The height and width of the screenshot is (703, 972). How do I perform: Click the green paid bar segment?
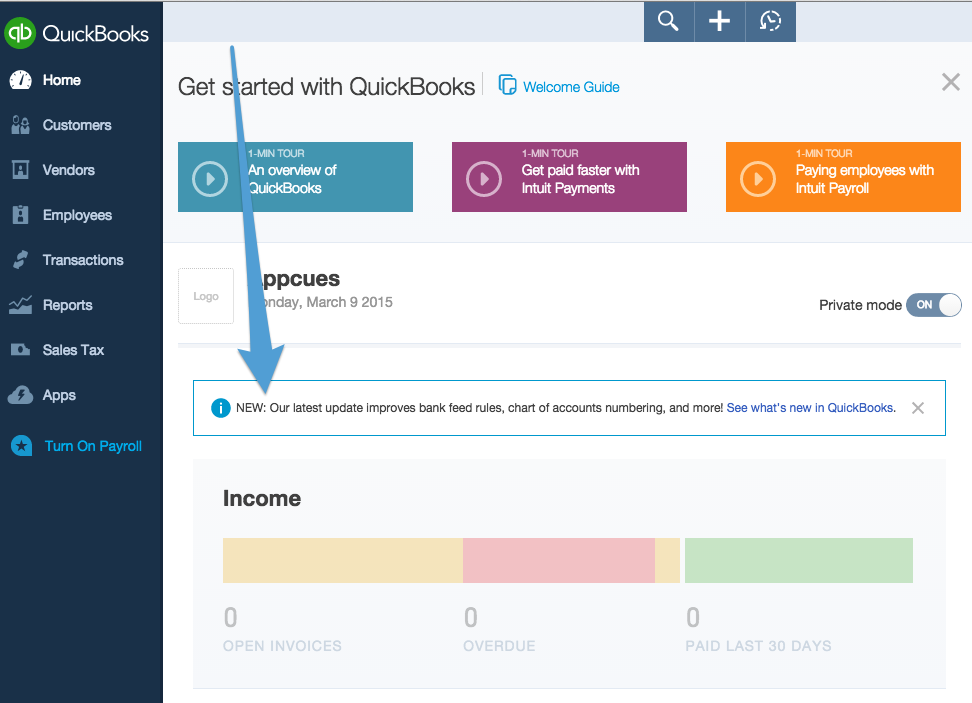click(x=799, y=560)
